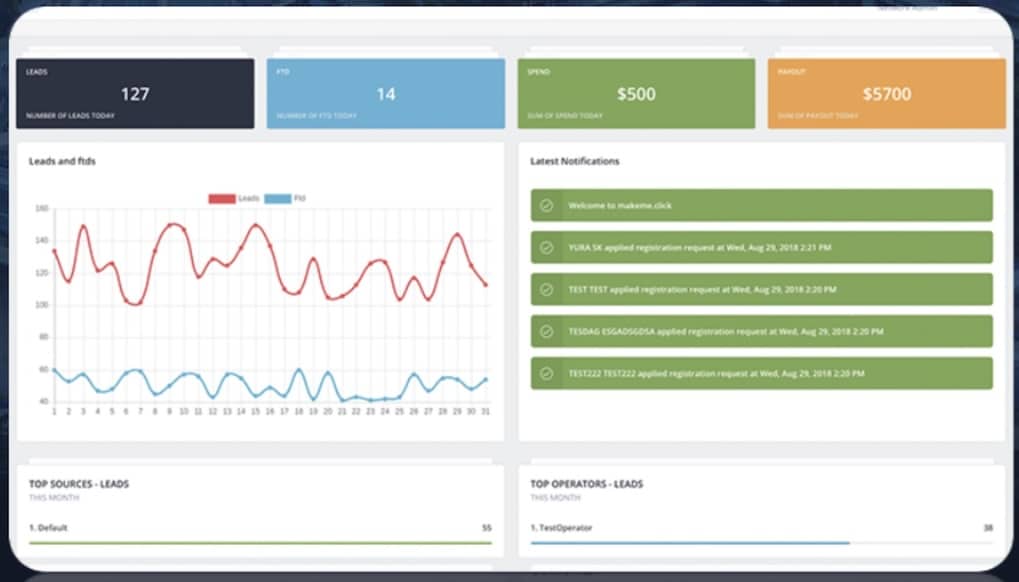Click the "$5700" payout value
Screen dimensions: 1019x582
point(887,94)
